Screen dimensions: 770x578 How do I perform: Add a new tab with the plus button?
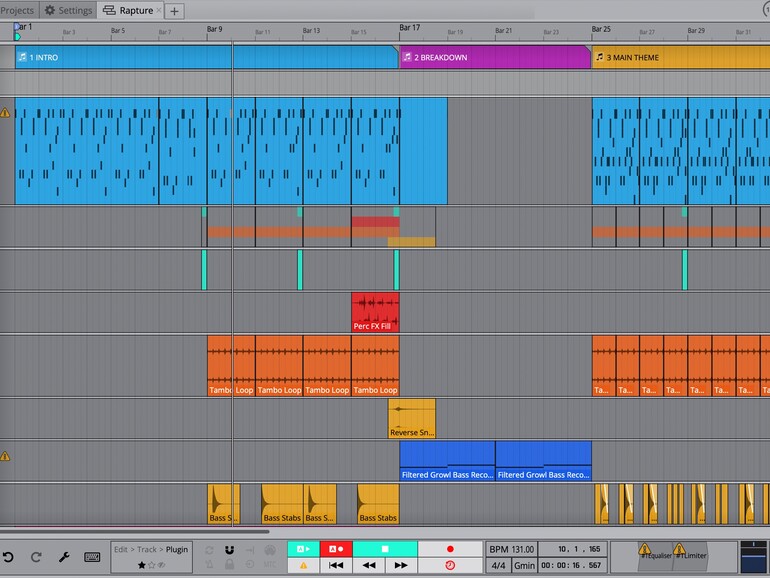pos(174,11)
